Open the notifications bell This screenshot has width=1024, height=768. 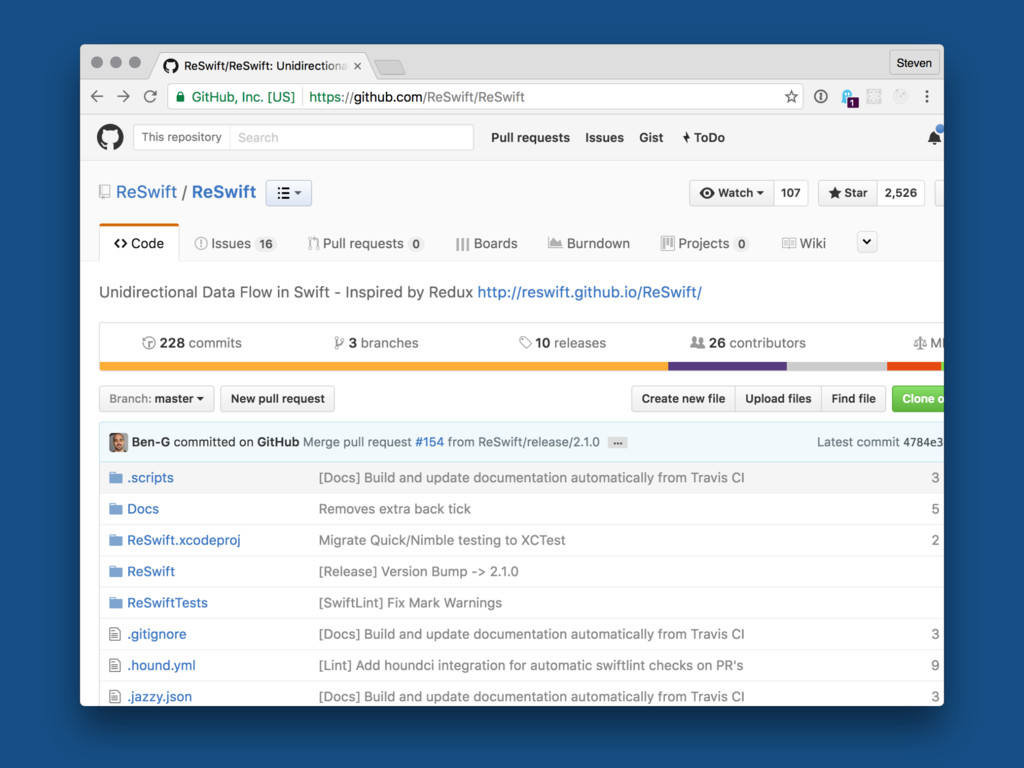pyautogui.click(x=935, y=137)
